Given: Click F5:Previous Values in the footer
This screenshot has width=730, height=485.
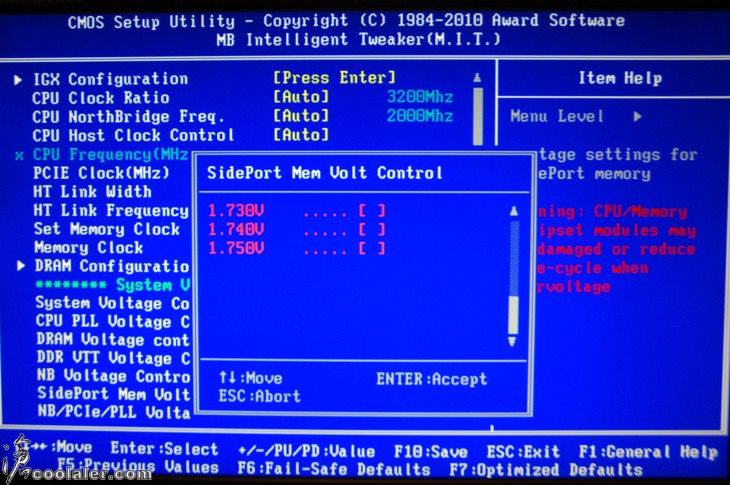Looking at the screenshot, I should click(x=138, y=466).
